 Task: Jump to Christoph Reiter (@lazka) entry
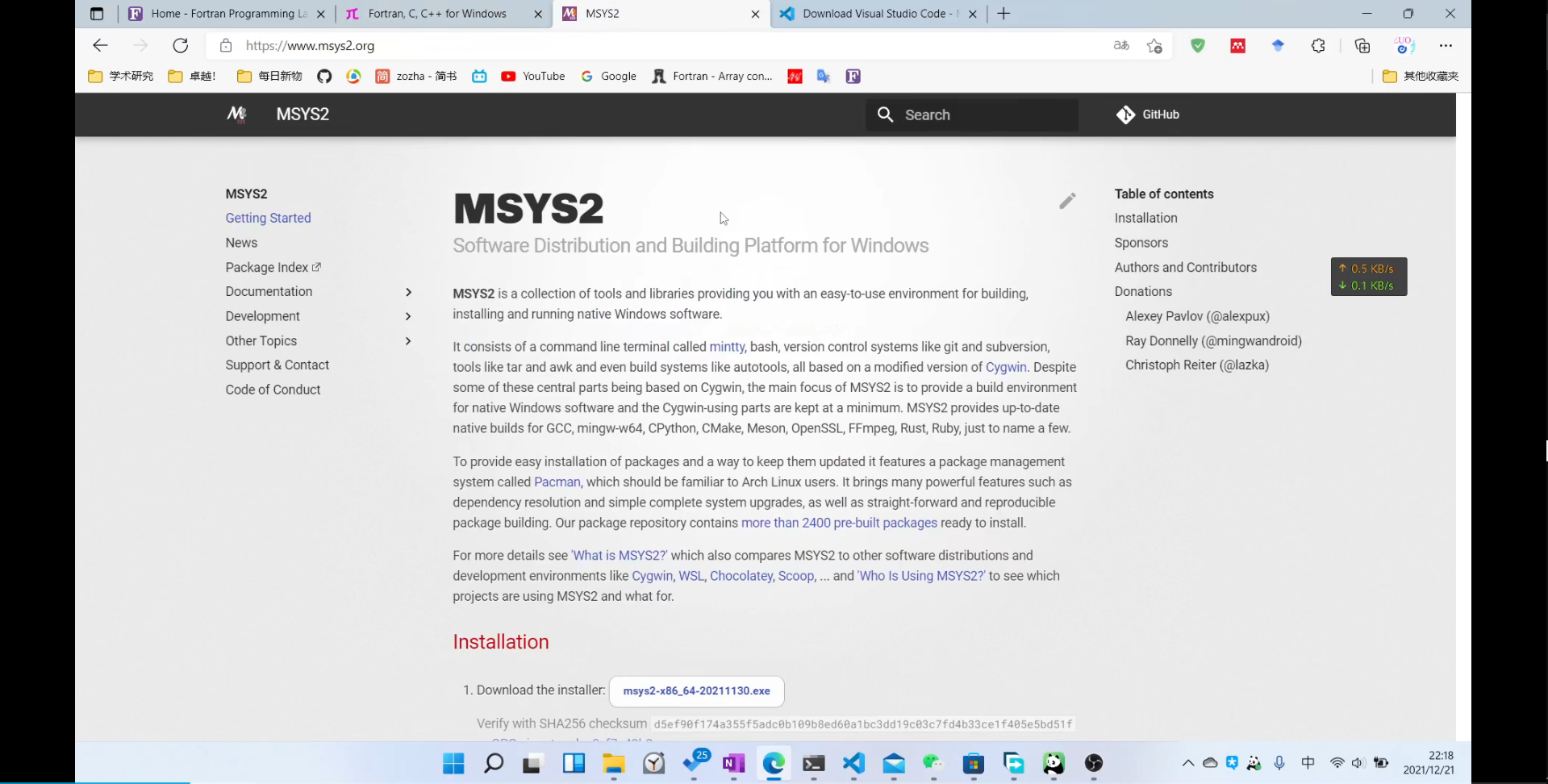(1197, 365)
